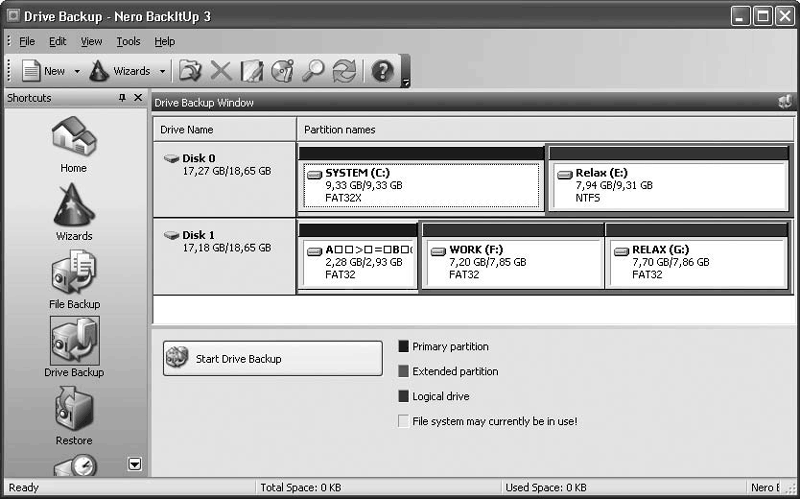800x499 pixels.
Task: Open the Home shortcut icon
Action: click(x=73, y=138)
